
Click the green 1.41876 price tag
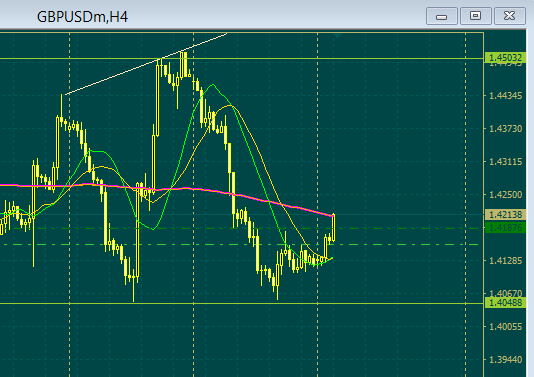point(505,228)
